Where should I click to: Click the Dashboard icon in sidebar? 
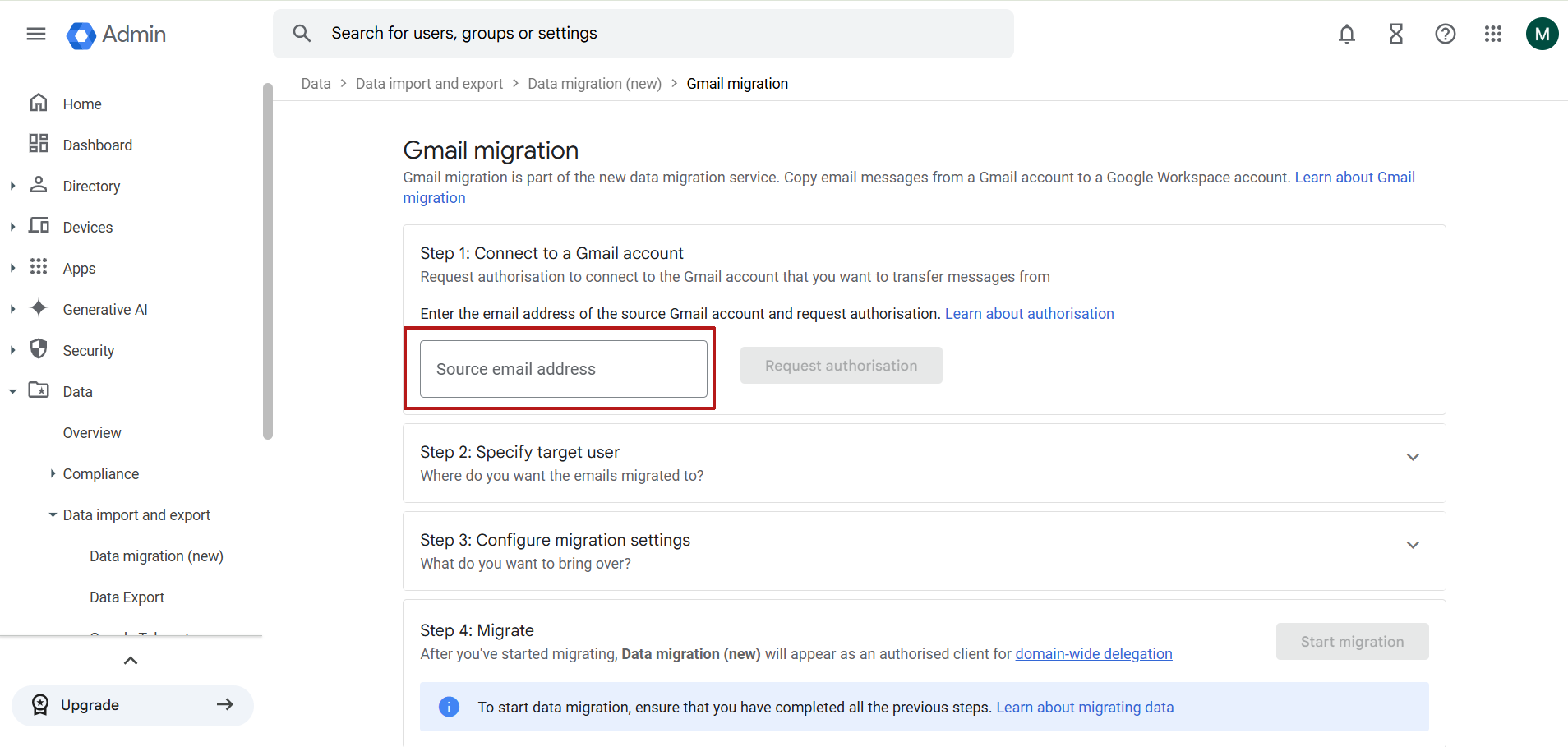click(x=39, y=144)
